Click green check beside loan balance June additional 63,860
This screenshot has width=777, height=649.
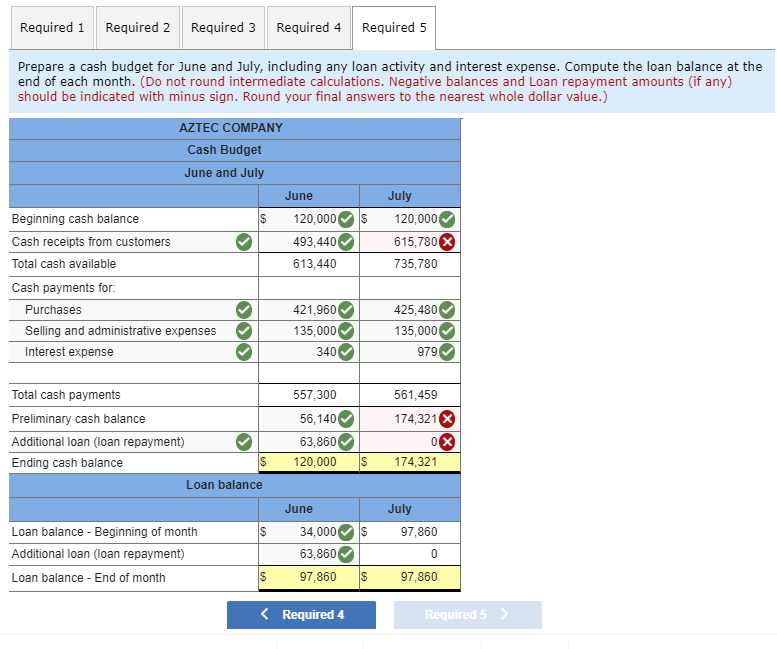346,554
